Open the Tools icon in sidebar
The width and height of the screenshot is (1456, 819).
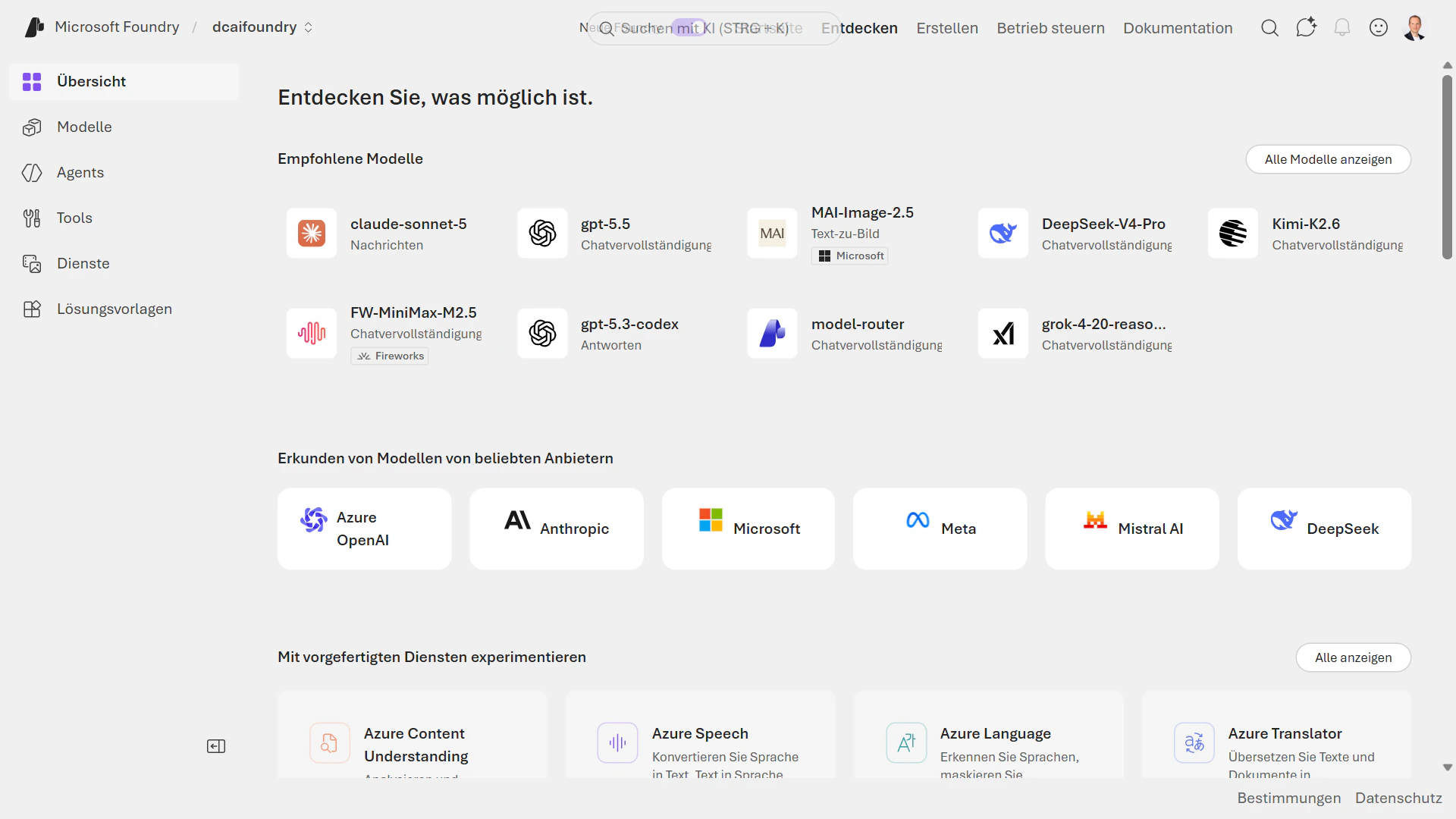pyautogui.click(x=32, y=218)
